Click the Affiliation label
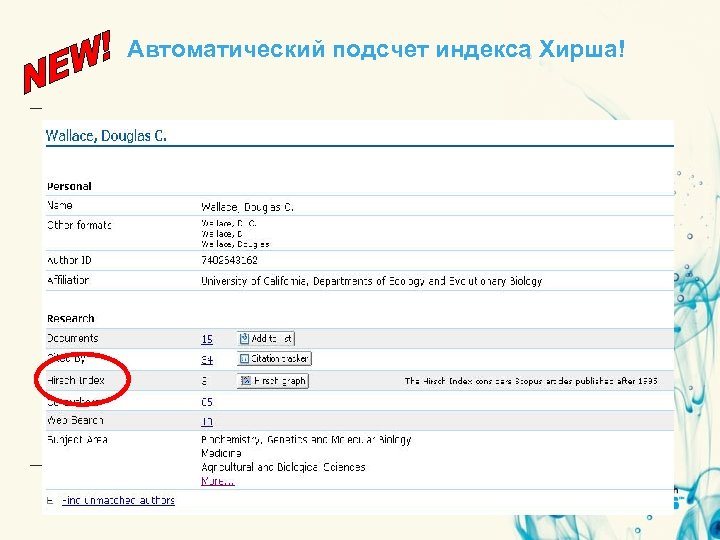This screenshot has width=720, height=540. pyautogui.click(x=68, y=280)
